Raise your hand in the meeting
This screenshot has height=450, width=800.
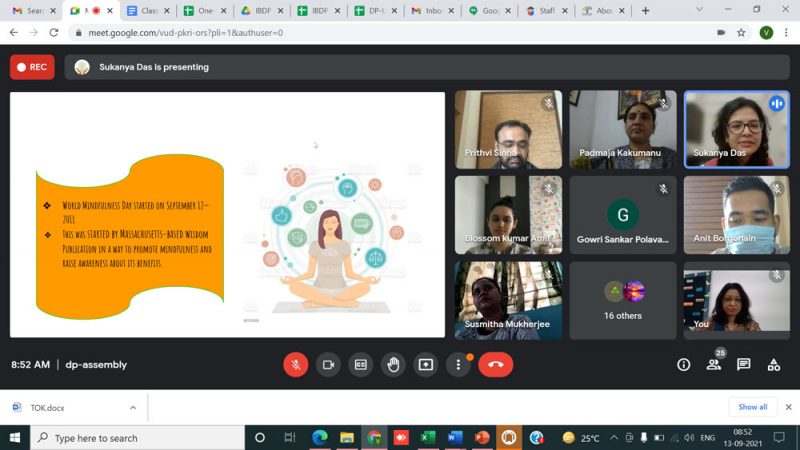pyautogui.click(x=394, y=365)
